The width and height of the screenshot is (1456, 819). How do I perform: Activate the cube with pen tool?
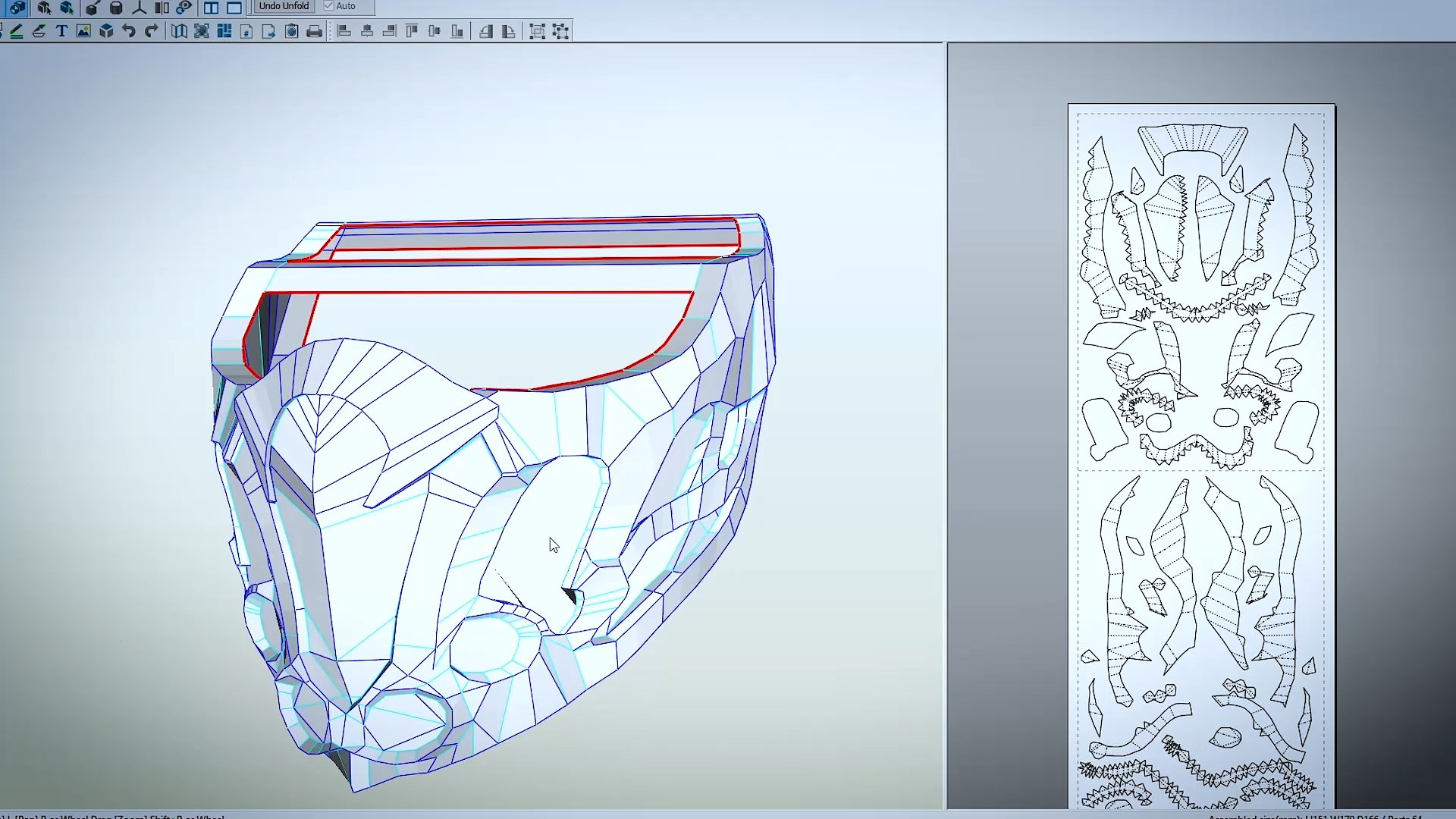point(92,8)
